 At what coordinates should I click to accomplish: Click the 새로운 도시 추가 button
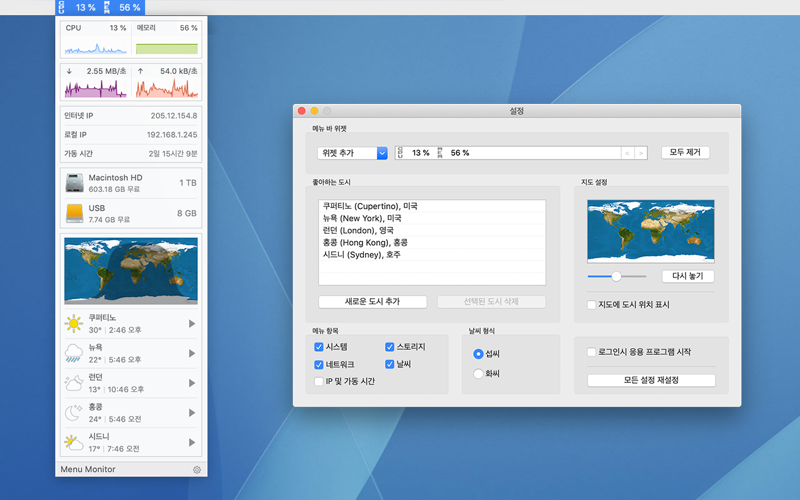coord(372,302)
